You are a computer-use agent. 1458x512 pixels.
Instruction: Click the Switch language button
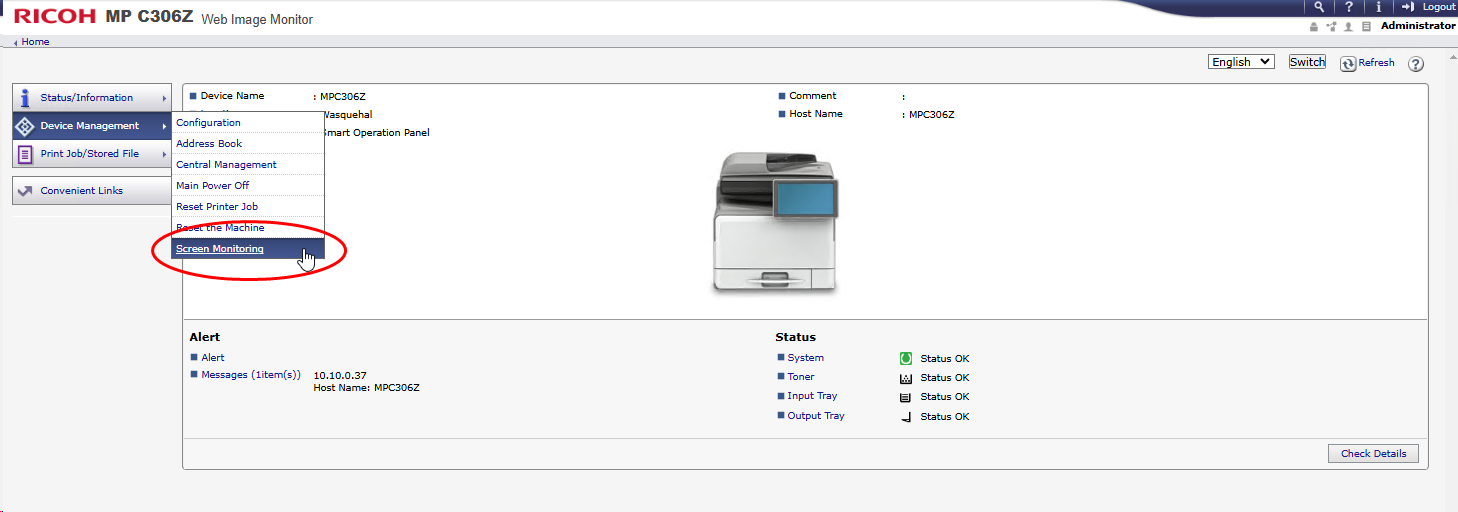(x=1307, y=62)
